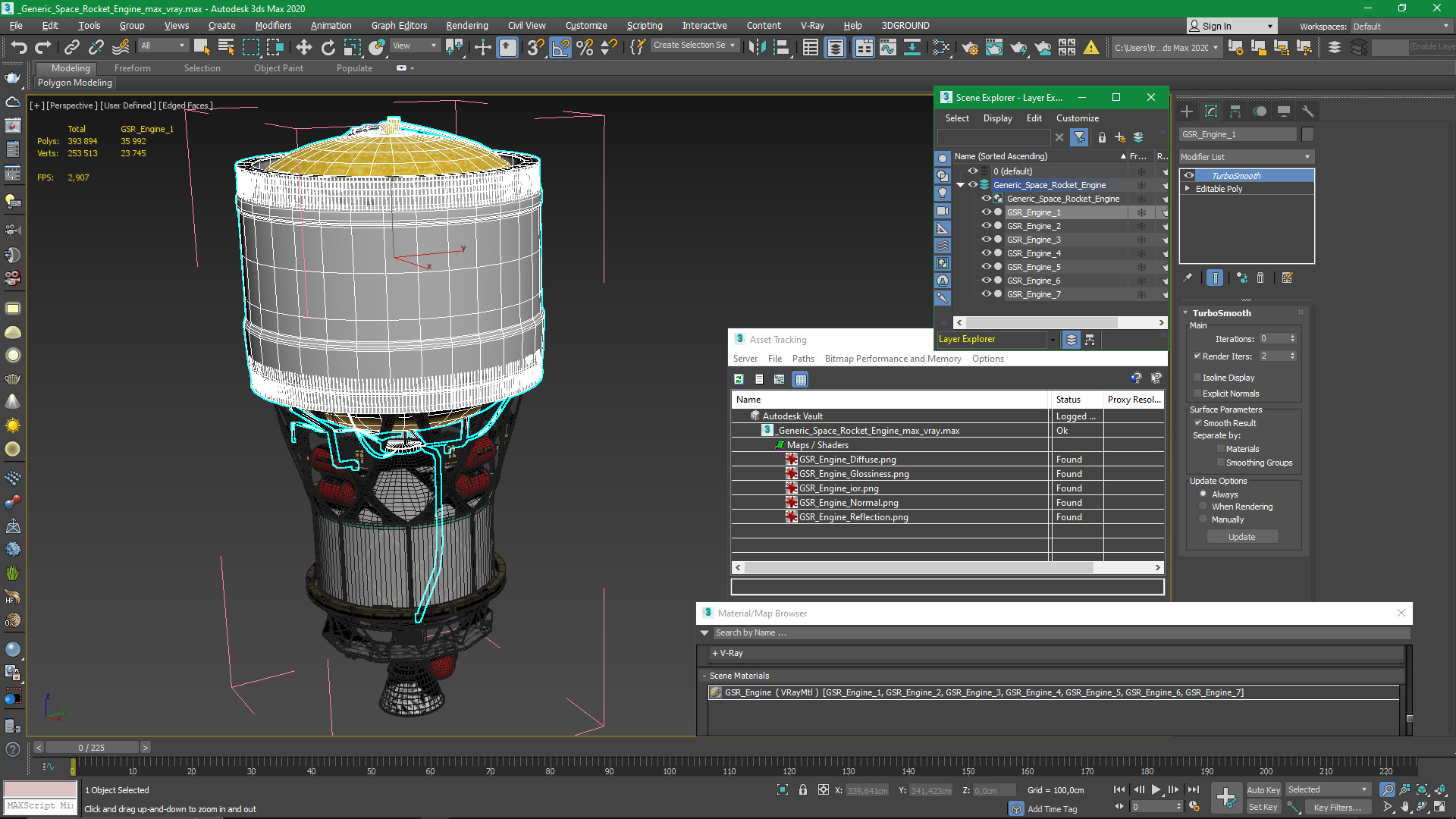
Task: Toggle the Render Iters checkbox
Action: point(1197,356)
